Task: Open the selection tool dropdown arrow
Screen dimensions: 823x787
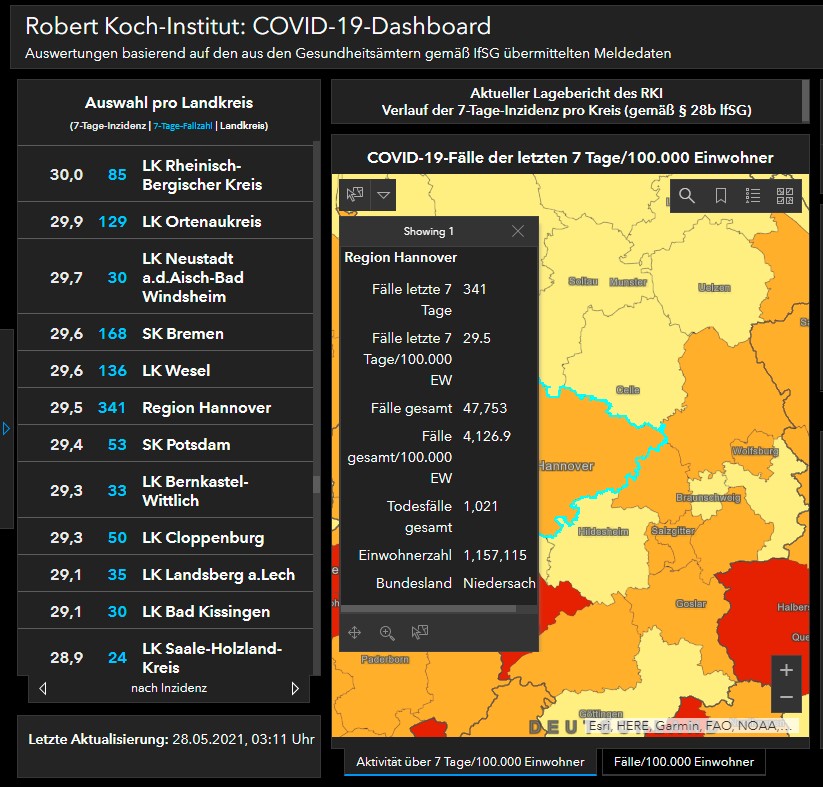Action: [x=384, y=195]
